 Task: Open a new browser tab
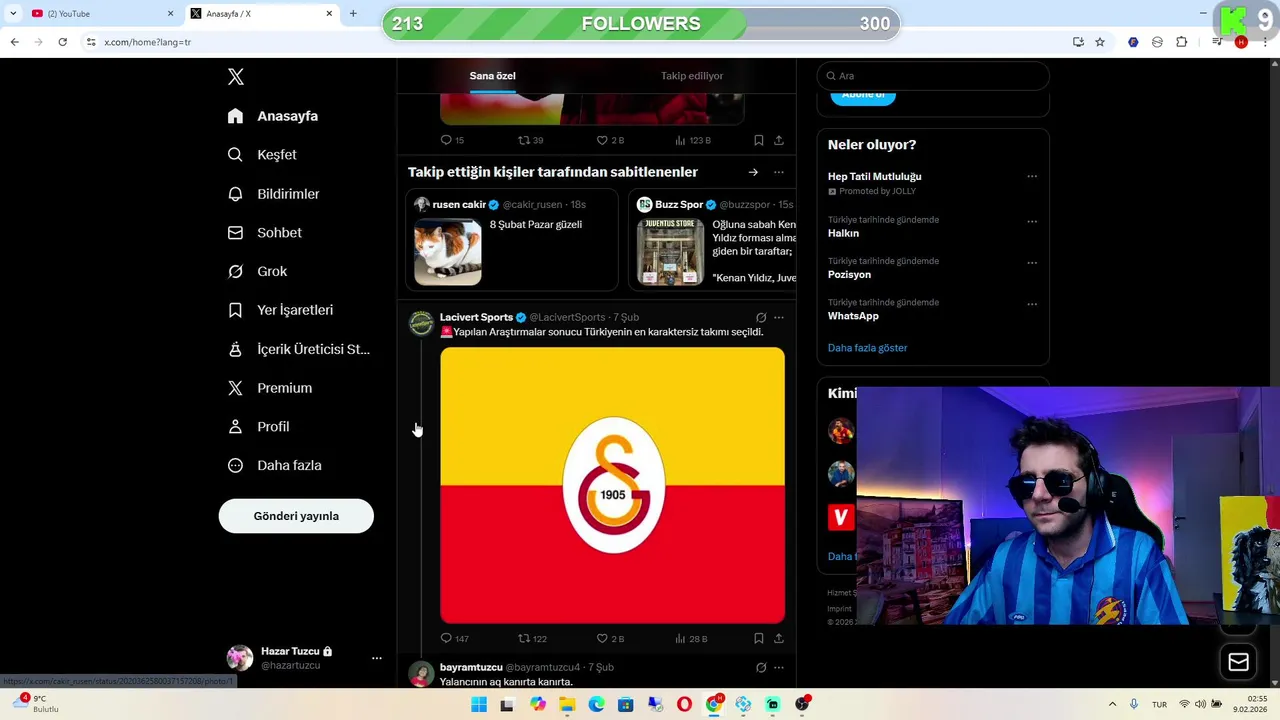pyautogui.click(x=353, y=14)
